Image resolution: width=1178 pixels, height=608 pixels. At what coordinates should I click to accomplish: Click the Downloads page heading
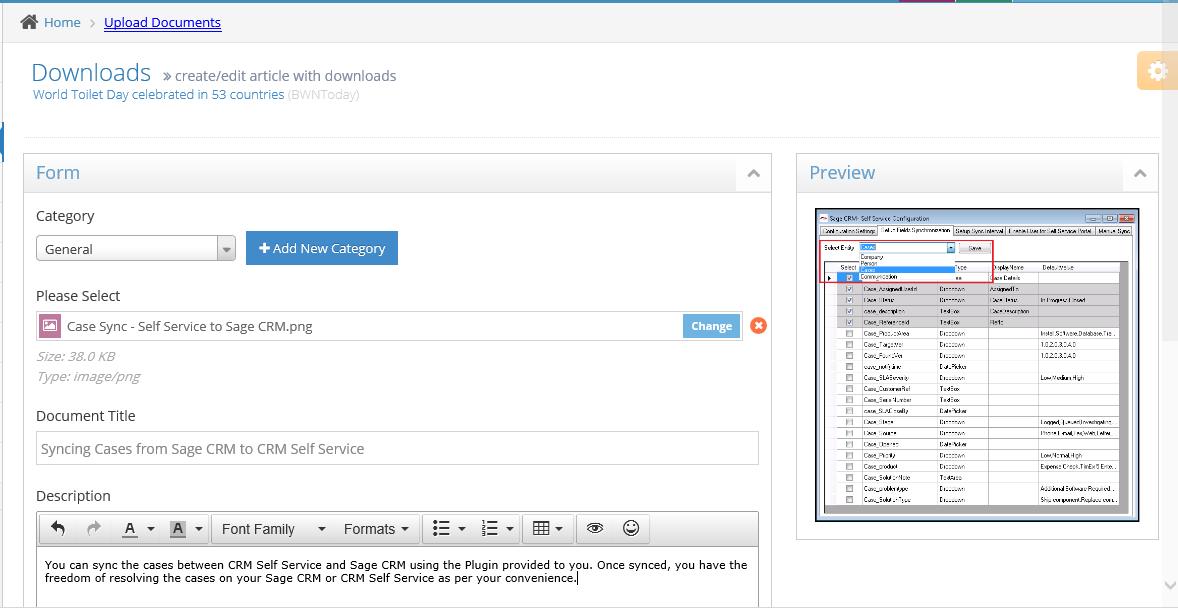[x=91, y=73]
